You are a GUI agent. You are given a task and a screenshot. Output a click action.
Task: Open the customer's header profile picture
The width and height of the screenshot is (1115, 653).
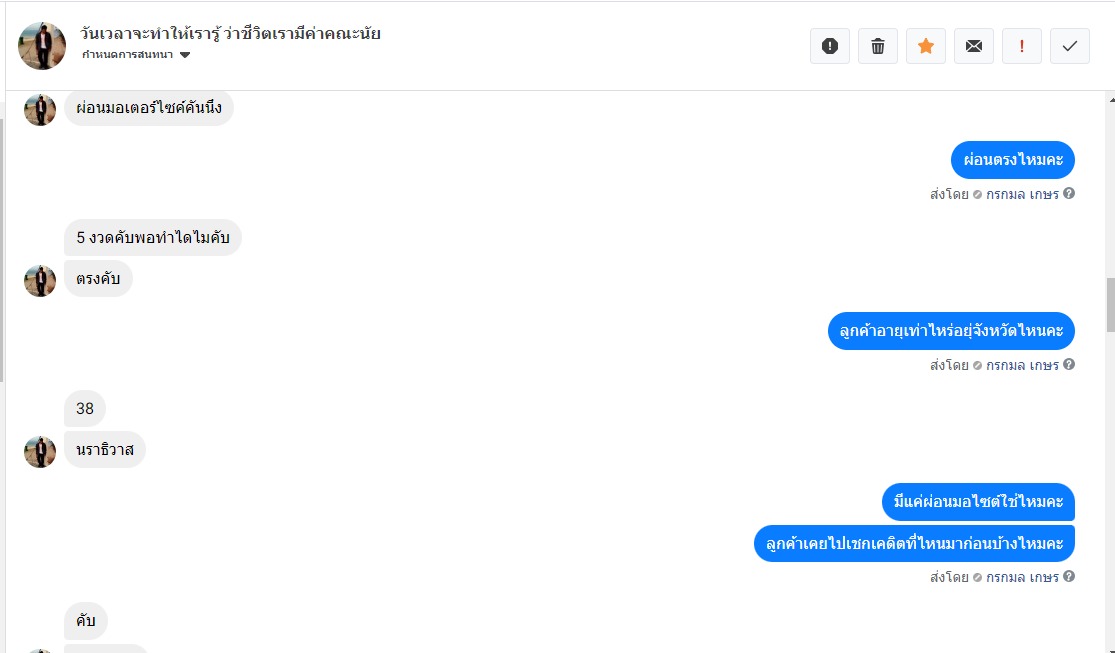coord(42,46)
